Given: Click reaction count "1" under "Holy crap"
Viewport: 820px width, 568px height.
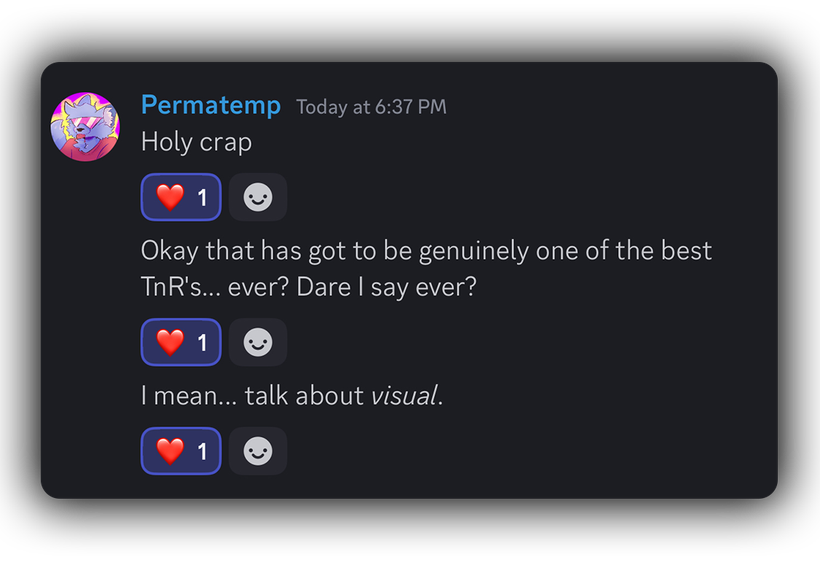Looking at the screenshot, I should coord(202,198).
